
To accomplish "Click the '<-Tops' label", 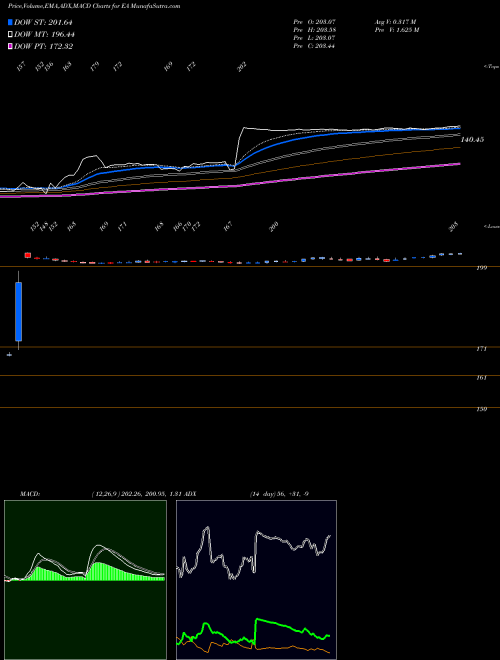I will tap(492, 67).
